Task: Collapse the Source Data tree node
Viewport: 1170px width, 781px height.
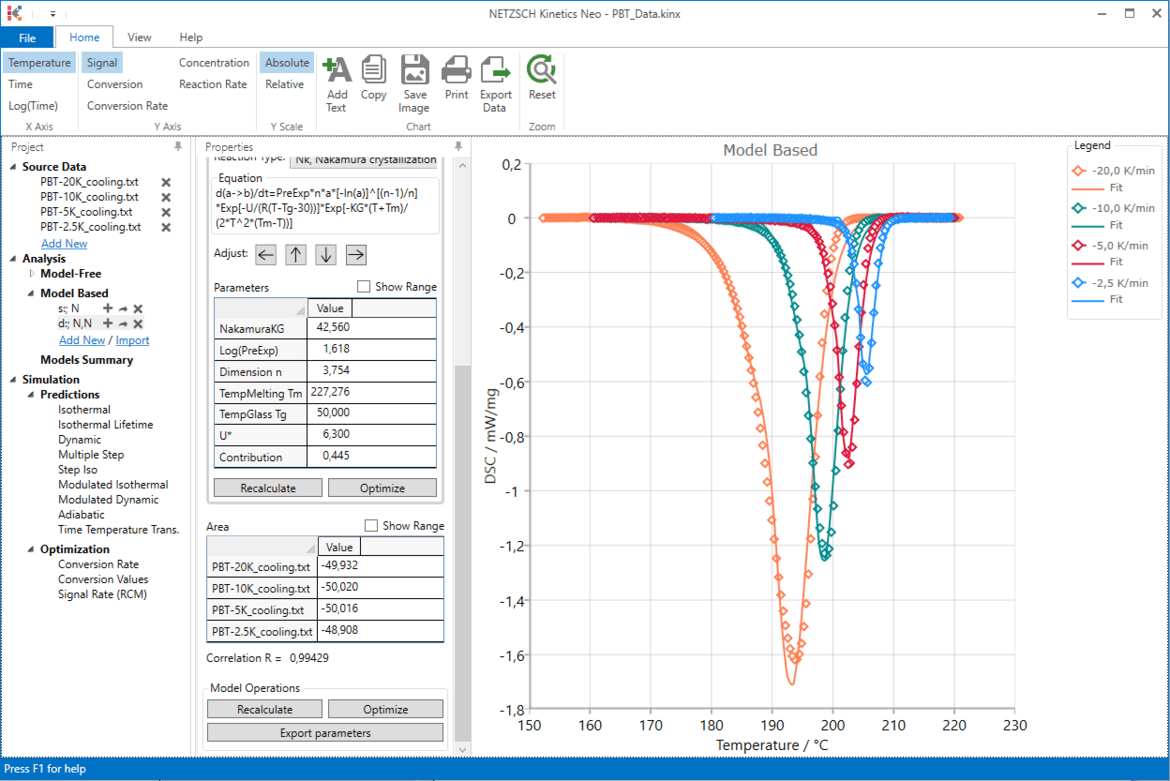Action: point(13,167)
